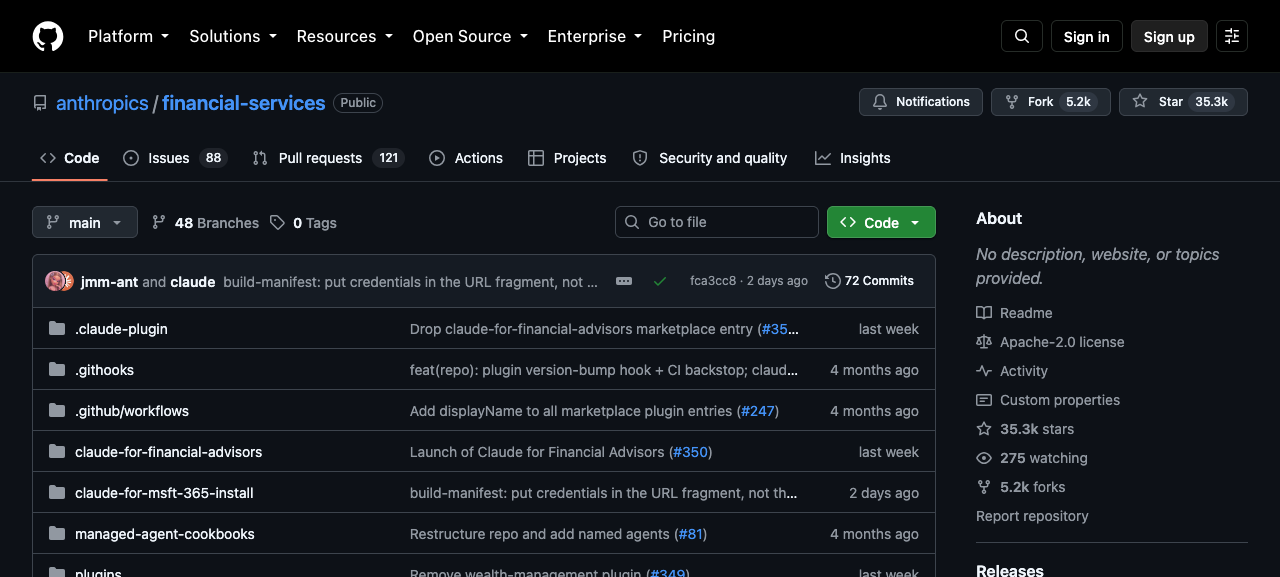Switch to the Insights tab
The image size is (1280, 577).
853,158
